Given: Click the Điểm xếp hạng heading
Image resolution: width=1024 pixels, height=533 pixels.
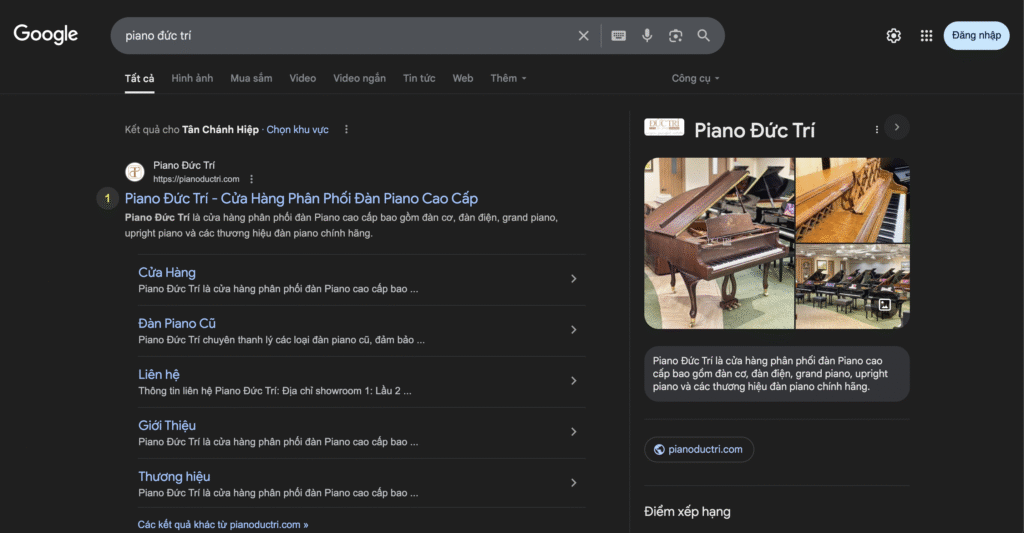Looking at the screenshot, I should pos(687,511).
